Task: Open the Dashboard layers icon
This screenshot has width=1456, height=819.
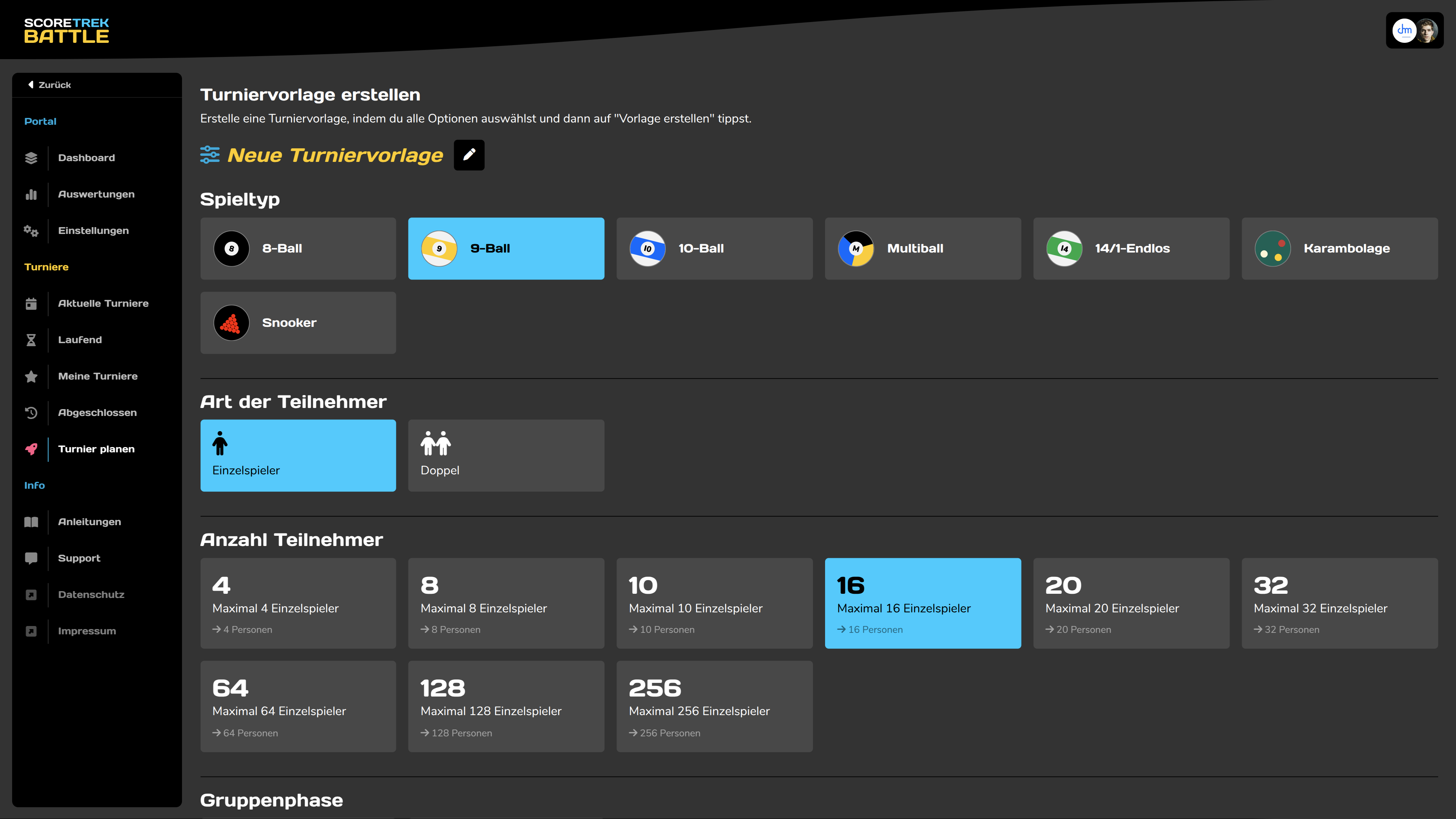Action: tap(31, 158)
